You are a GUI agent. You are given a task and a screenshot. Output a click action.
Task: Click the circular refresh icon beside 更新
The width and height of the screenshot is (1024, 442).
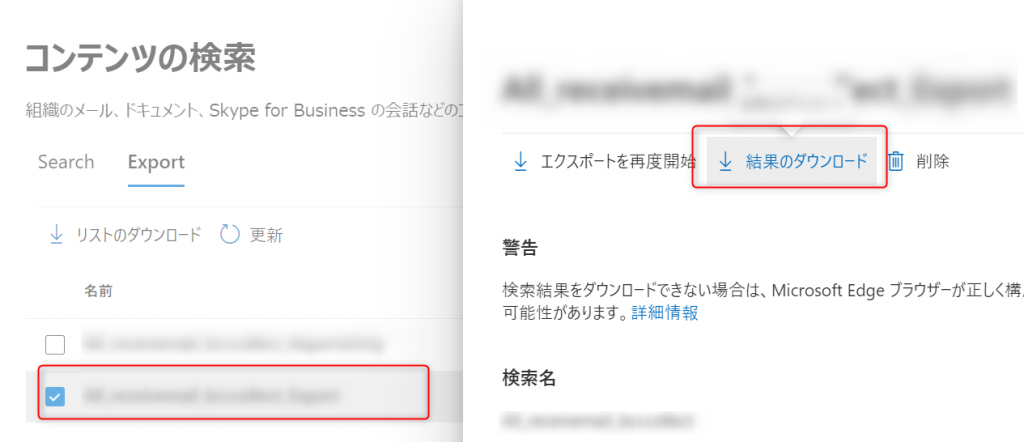(230, 235)
